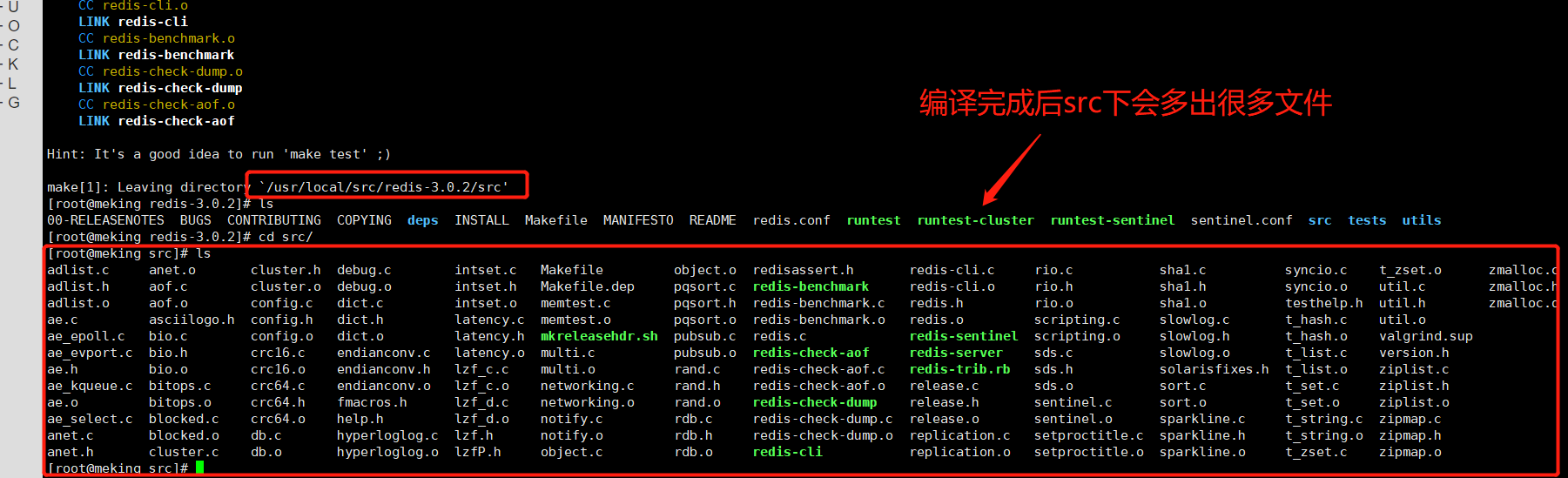The width and height of the screenshot is (1568, 478).
Task: Select the src directory in top listing
Action: click(x=1320, y=220)
